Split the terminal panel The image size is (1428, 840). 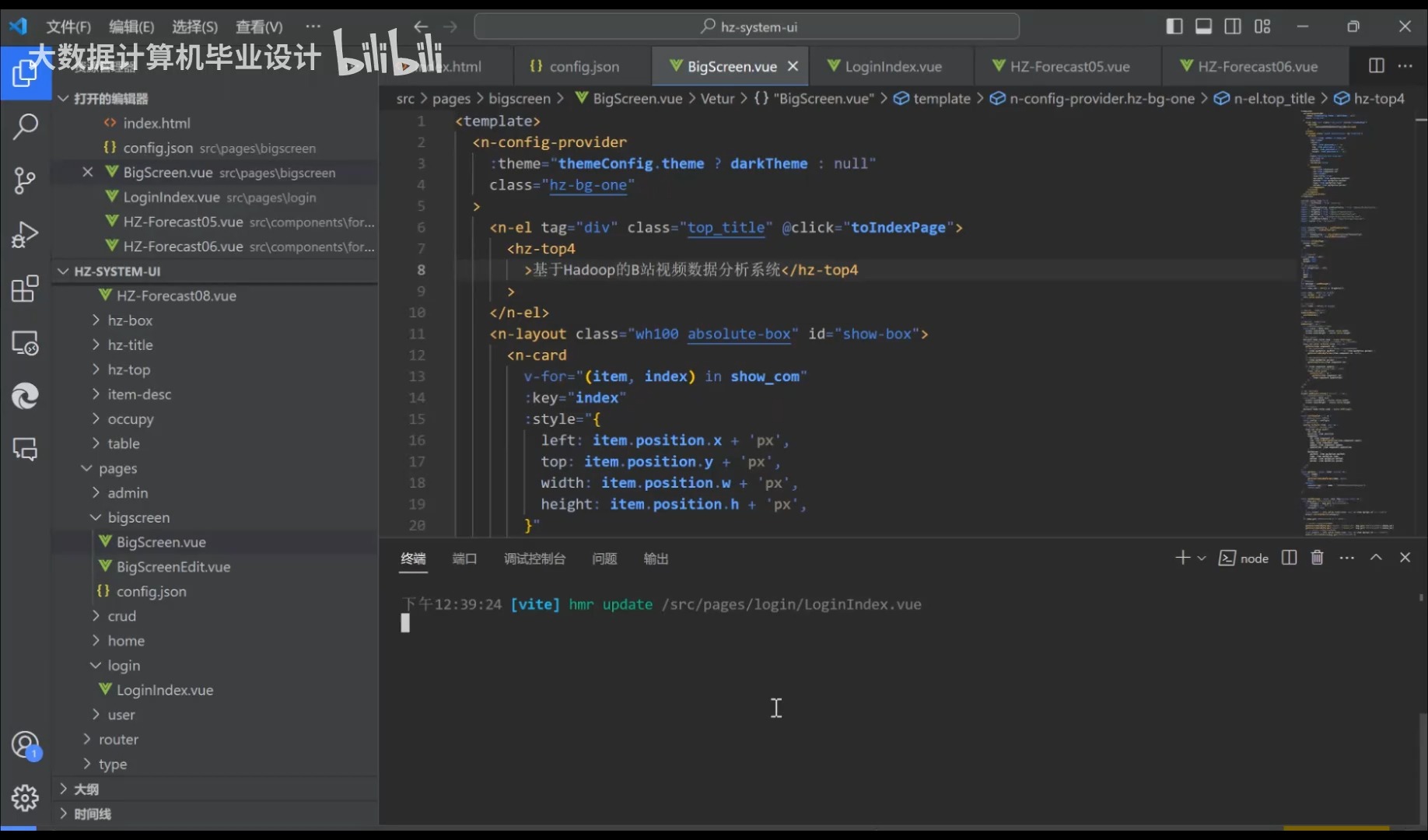[1289, 558]
